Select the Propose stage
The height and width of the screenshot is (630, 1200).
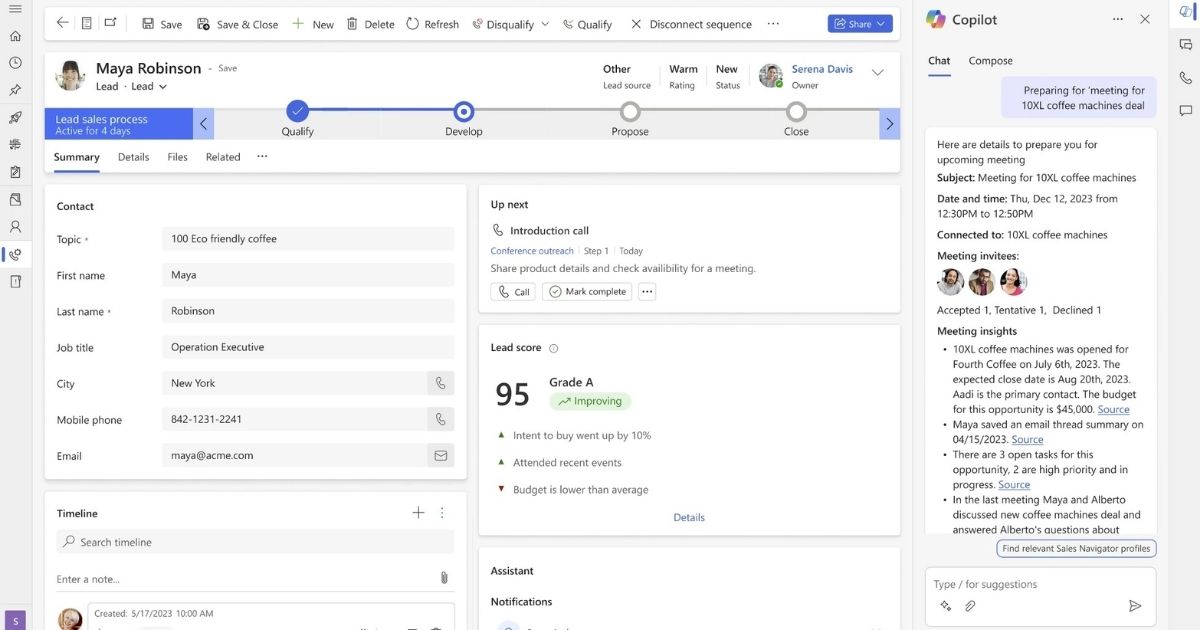630,111
